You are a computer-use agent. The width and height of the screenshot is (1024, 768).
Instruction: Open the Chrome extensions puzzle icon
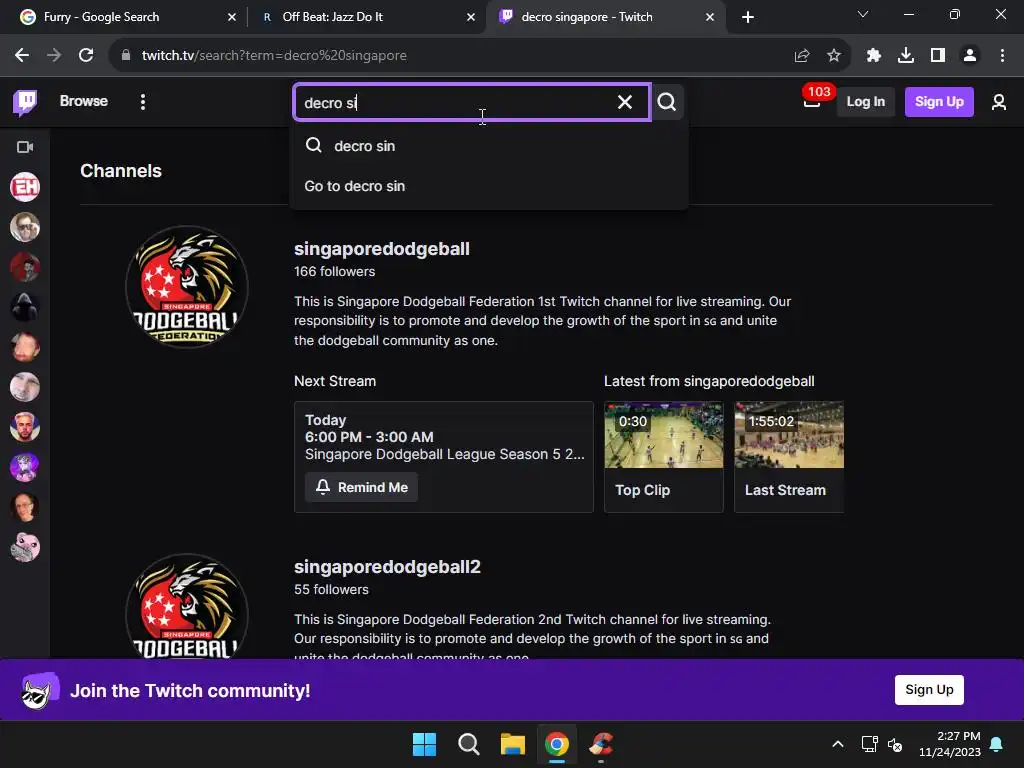coord(874,56)
